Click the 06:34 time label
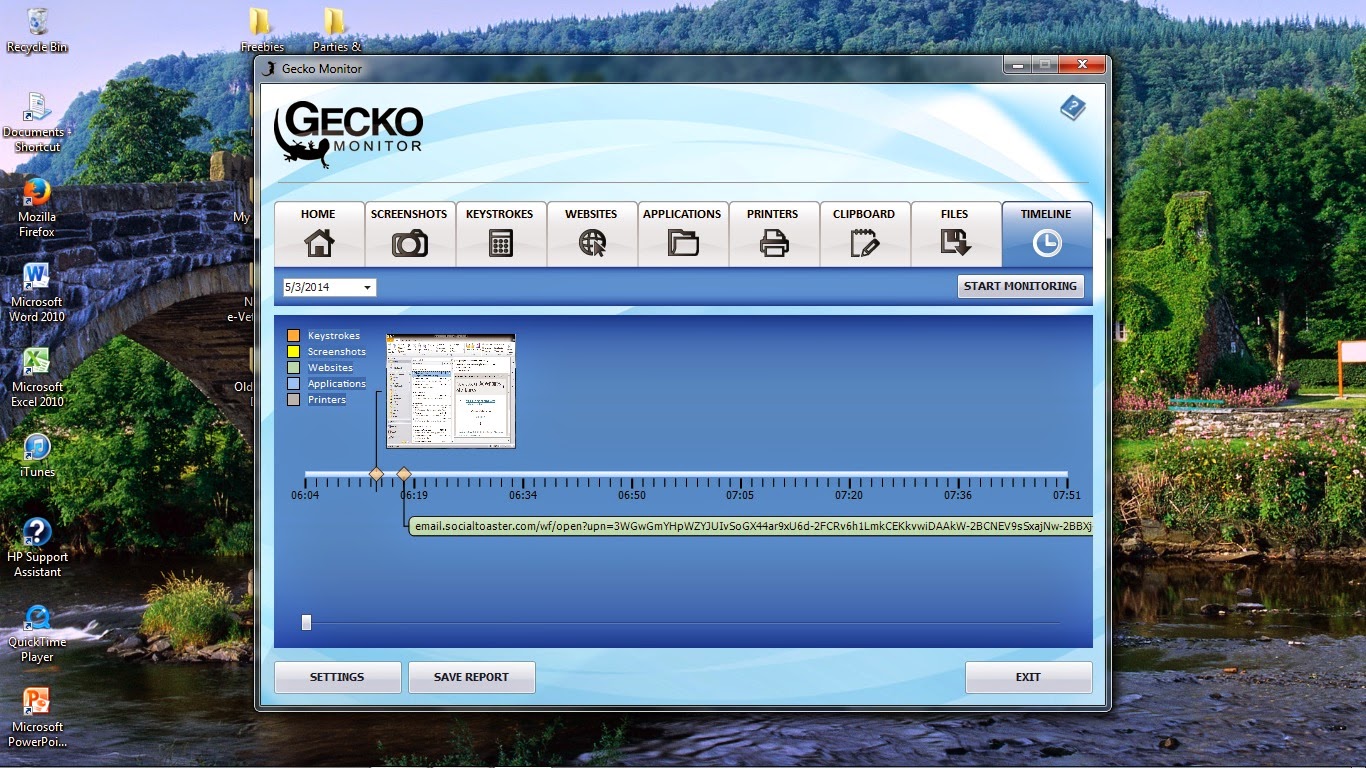This screenshot has height=768, width=1366. 523,495
